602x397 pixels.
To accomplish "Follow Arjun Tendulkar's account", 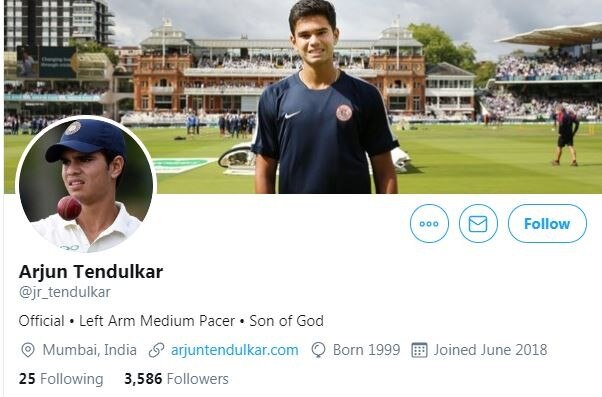I will click(x=547, y=223).
